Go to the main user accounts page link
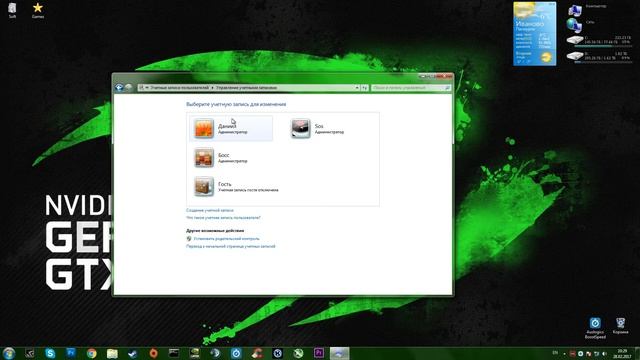 [x=231, y=246]
